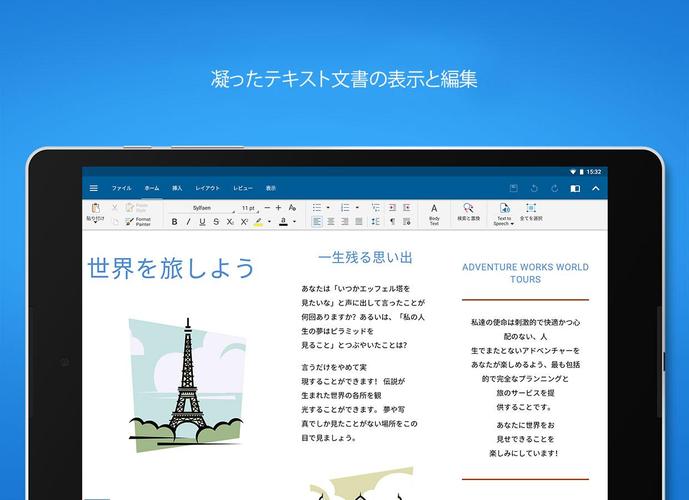Click the 一生残る思い出 heading
This screenshot has width=689, height=500.
[x=365, y=257]
